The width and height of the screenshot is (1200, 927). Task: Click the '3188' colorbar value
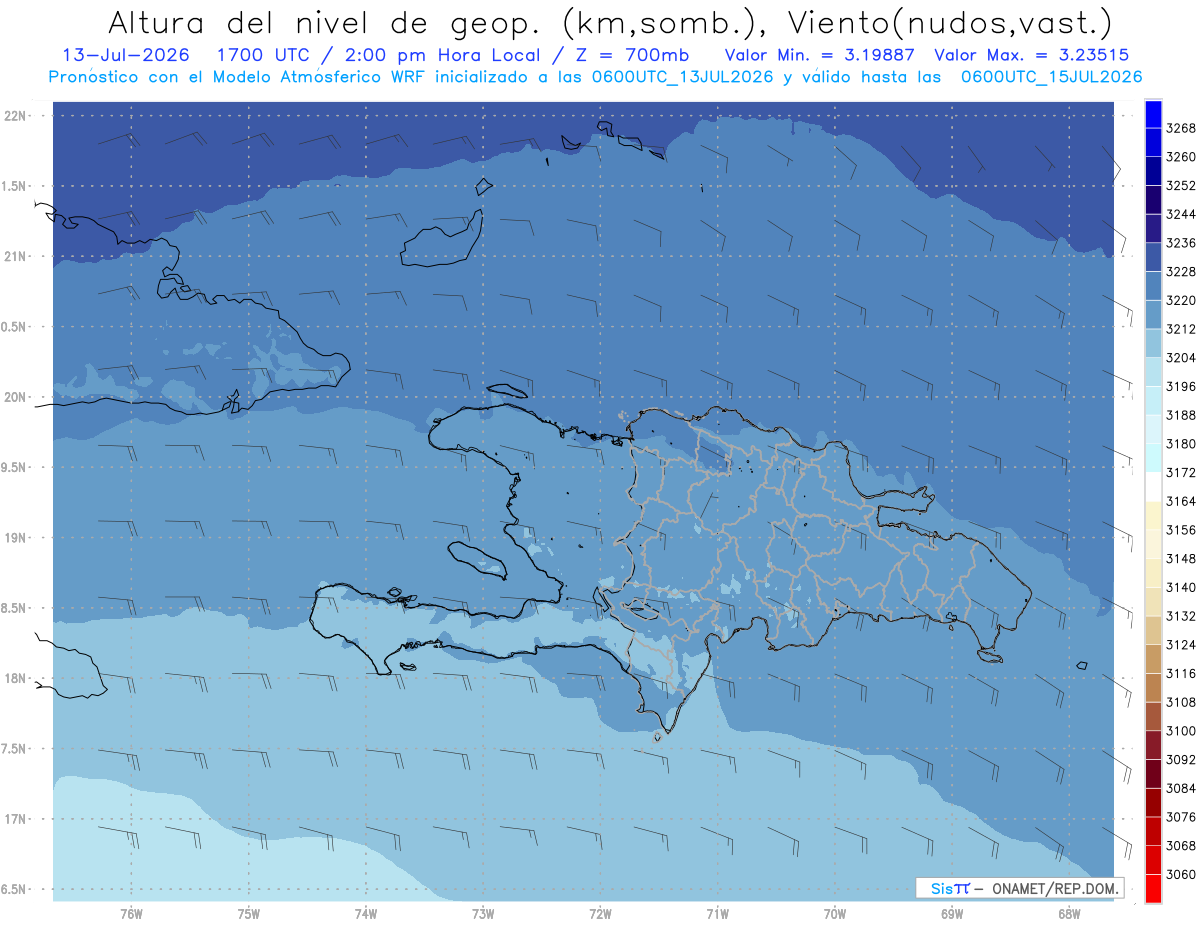[1181, 415]
